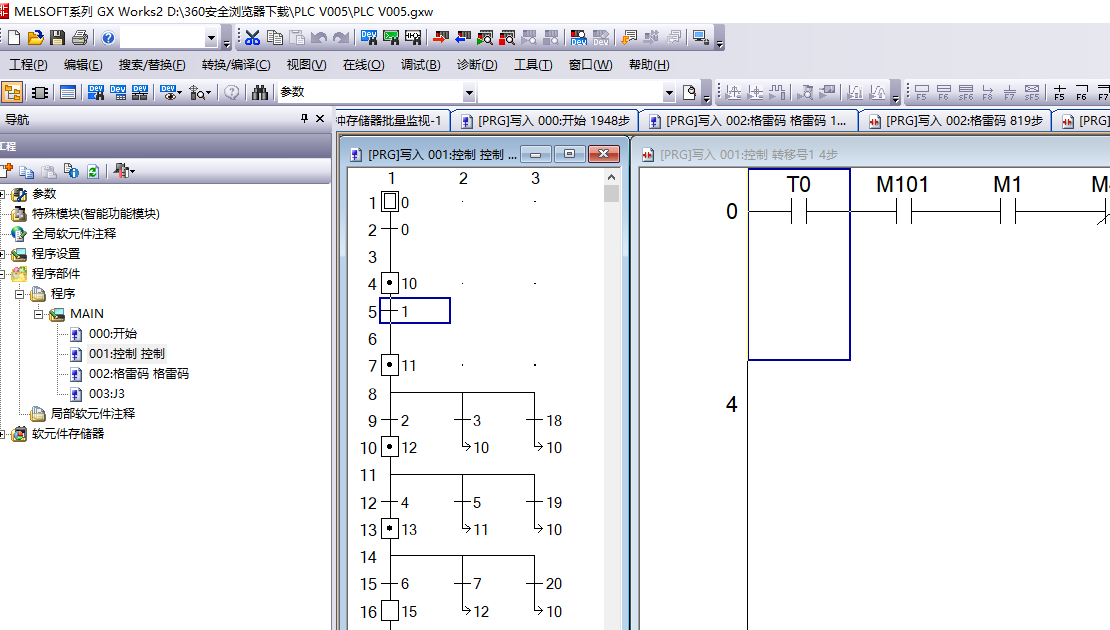Pin the navigation panel with pushpin
The width and height of the screenshot is (1110, 630).
tap(305, 119)
